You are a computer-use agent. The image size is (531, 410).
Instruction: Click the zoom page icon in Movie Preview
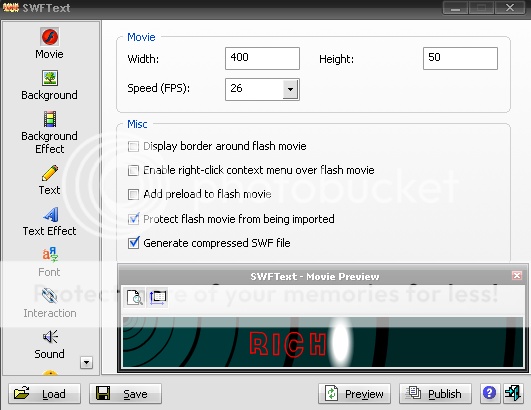[134, 297]
